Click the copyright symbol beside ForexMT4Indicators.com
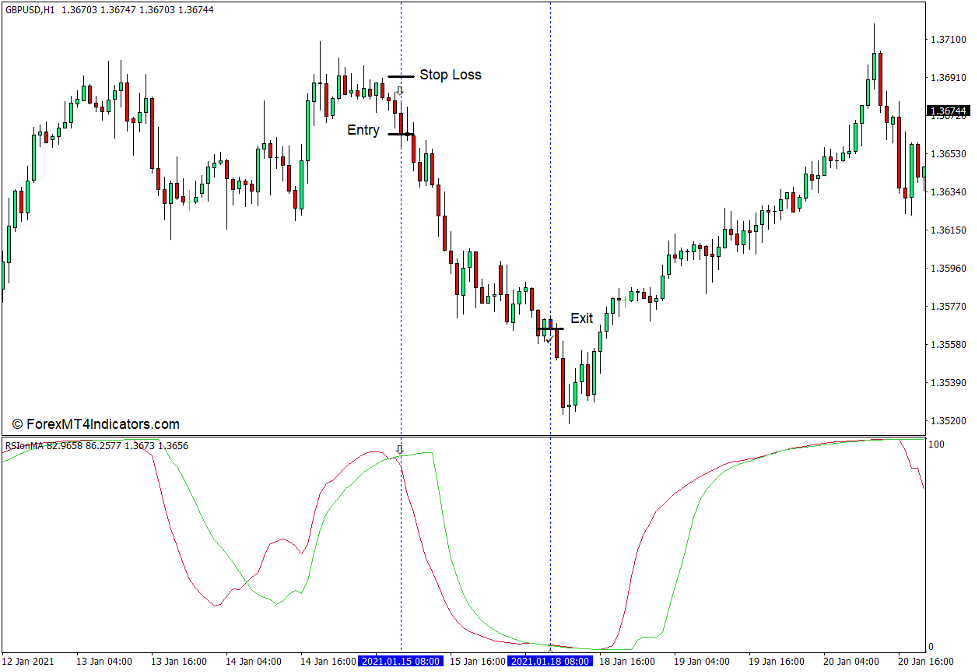 (x=17, y=422)
